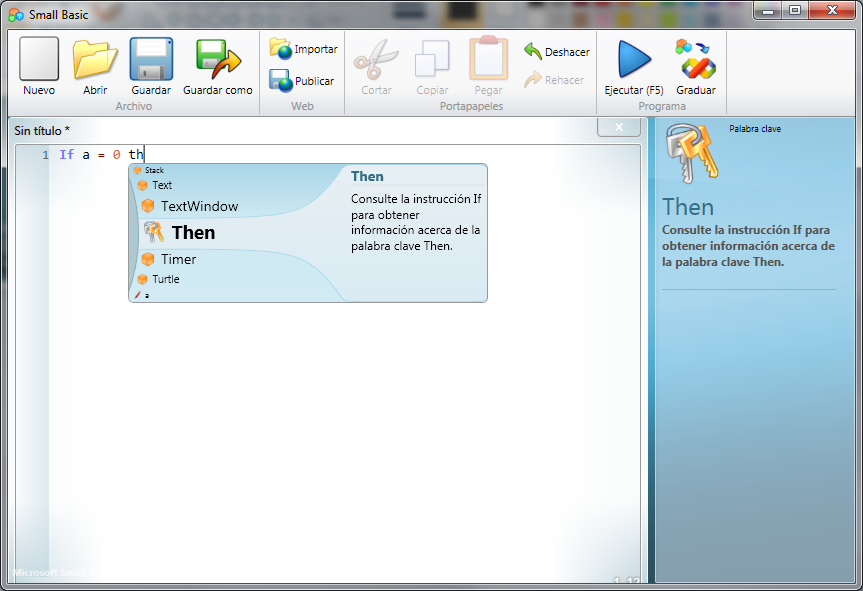Open the Graduar grading tool
Viewport: 863px width, 591px height.
pos(694,65)
